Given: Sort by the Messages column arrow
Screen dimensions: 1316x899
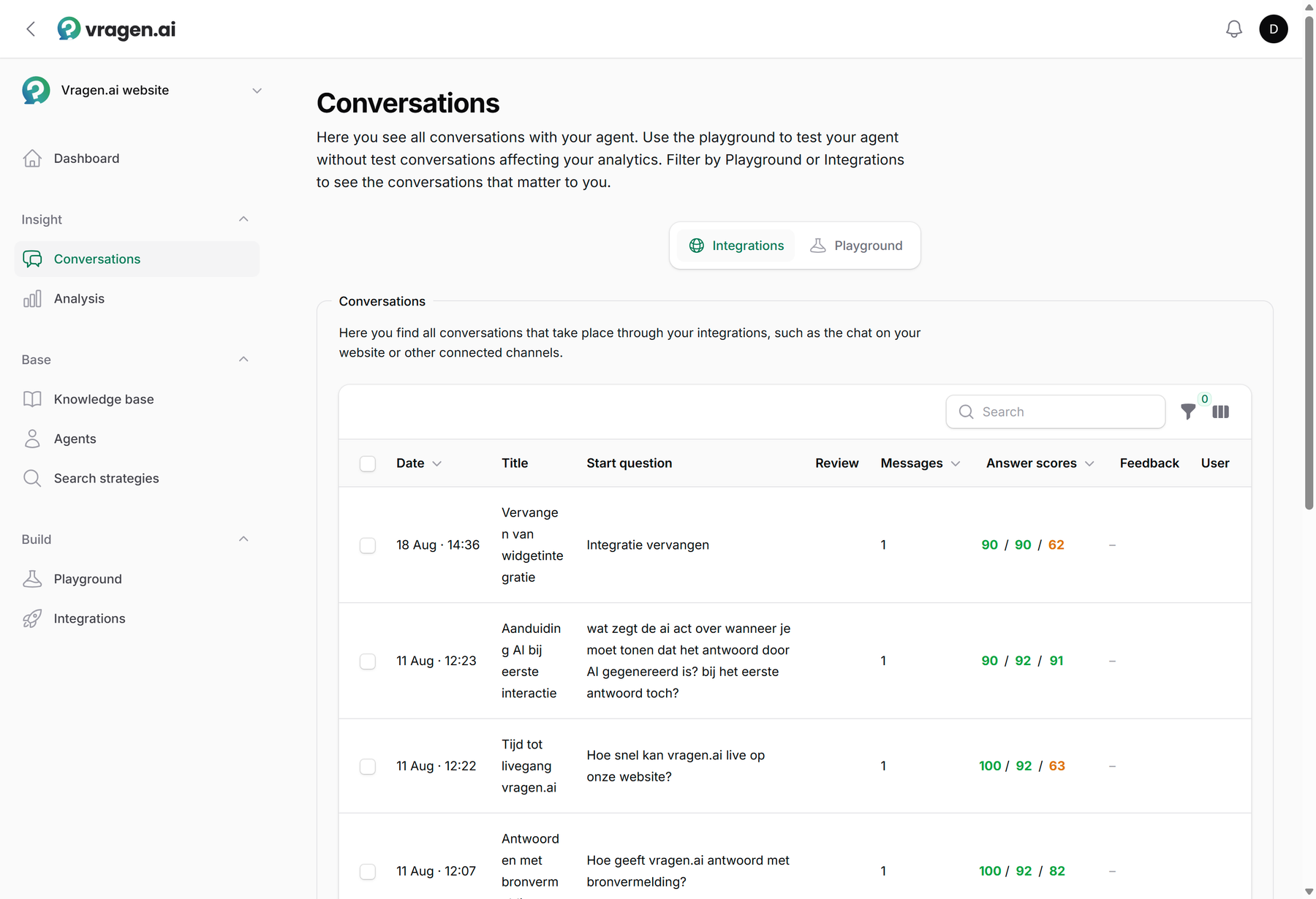Looking at the screenshot, I should tap(956, 464).
